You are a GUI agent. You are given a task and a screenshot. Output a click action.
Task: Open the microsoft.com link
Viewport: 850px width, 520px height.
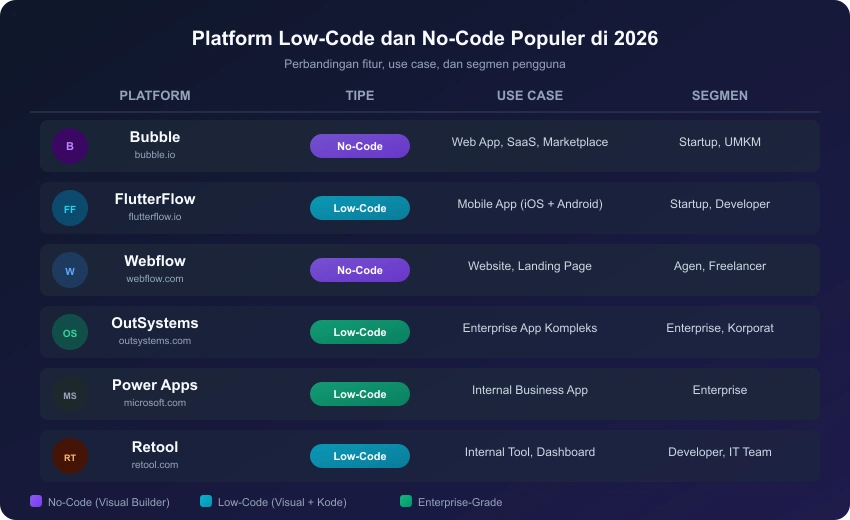pyautogui.click(x=155, y=402)
